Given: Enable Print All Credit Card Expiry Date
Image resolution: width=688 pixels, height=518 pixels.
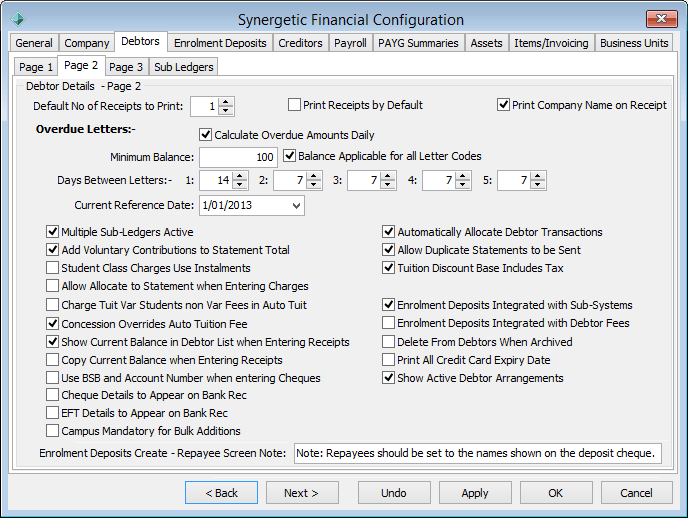Looking at the screenshot, I should 388,360.
